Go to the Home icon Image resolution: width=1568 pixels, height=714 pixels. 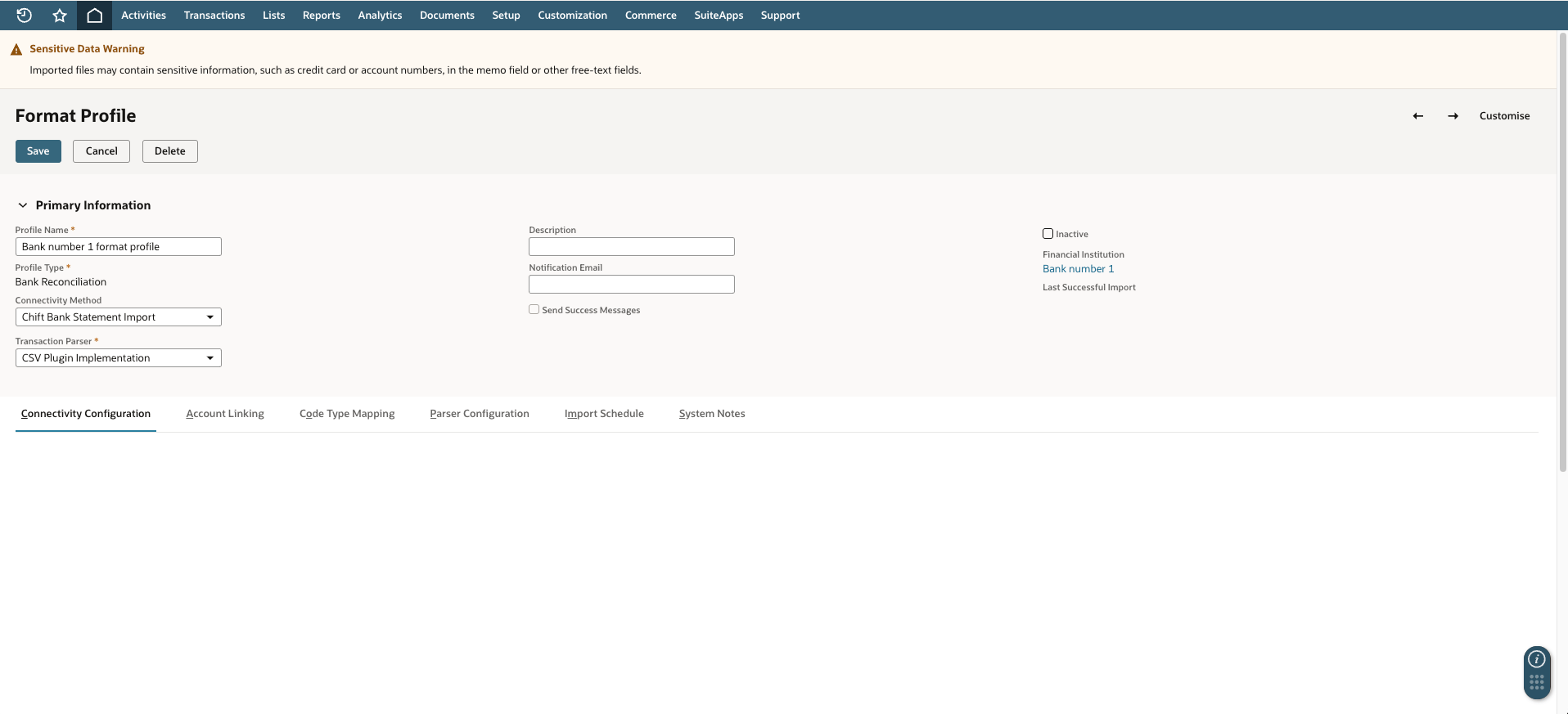(95, 15)
